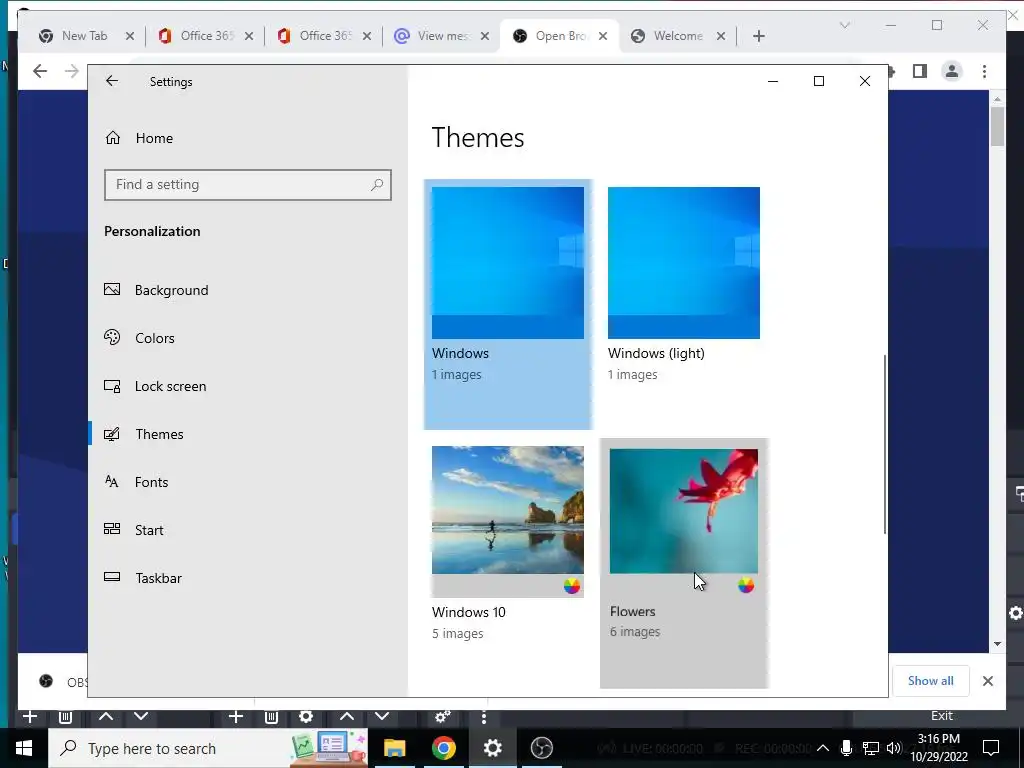
Task: Click the Start tiles icon
Action: point(112,529)
